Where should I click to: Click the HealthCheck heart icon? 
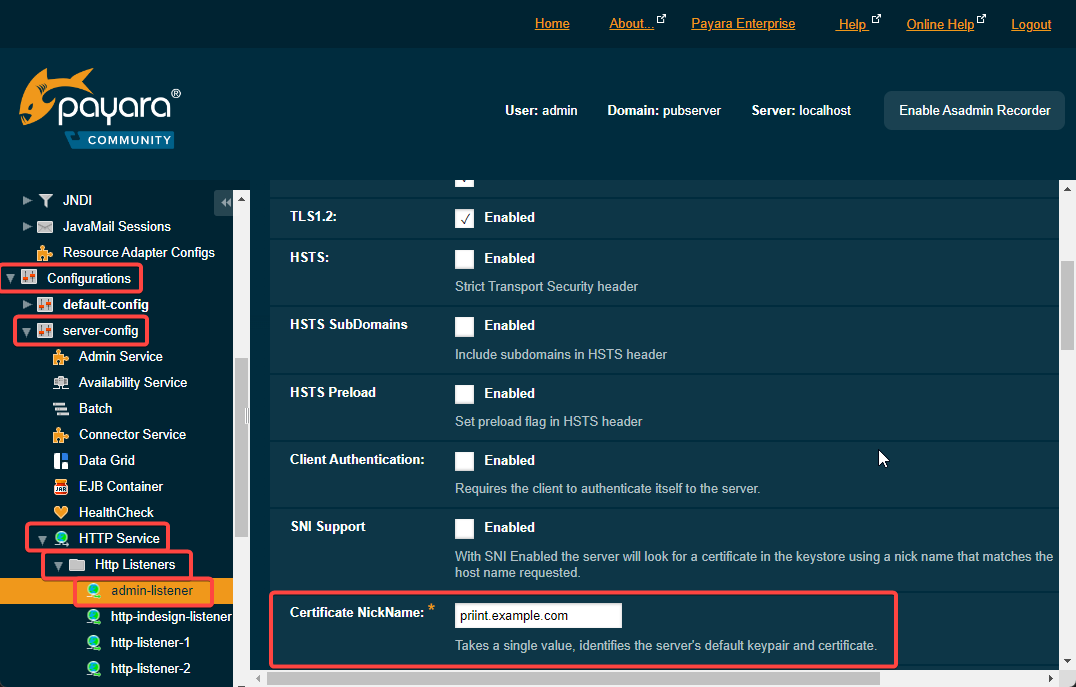[x=61, y=513]
